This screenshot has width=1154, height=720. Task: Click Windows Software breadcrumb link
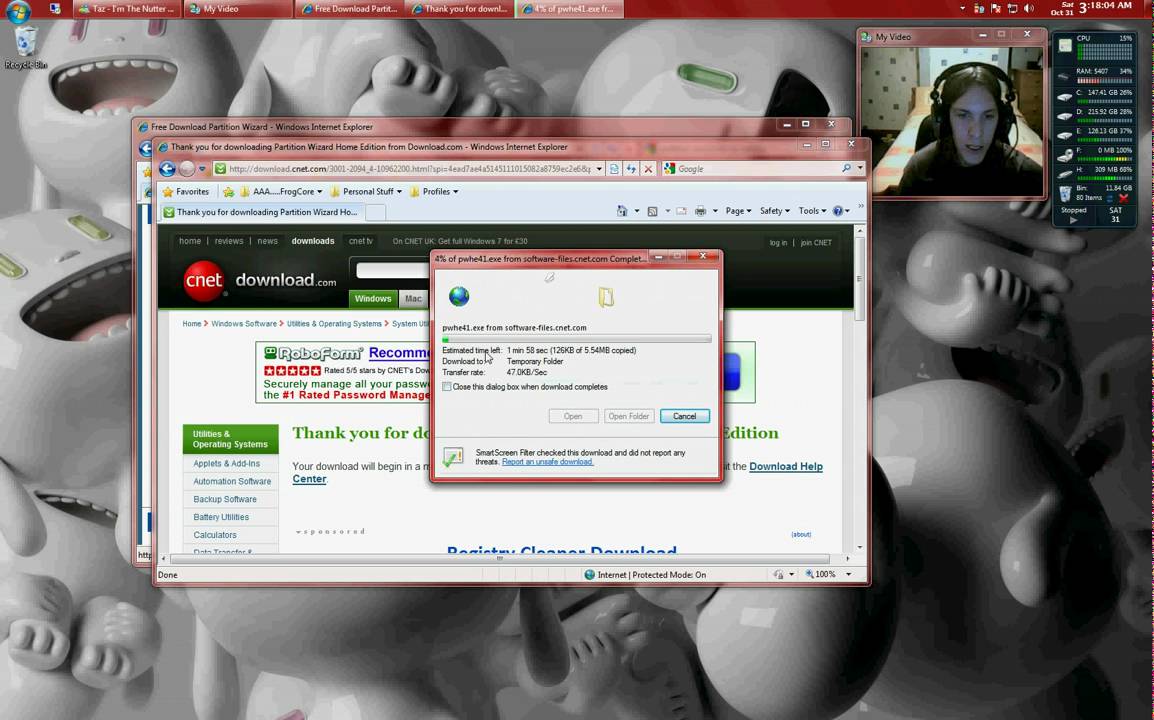(x=244, y=323)
